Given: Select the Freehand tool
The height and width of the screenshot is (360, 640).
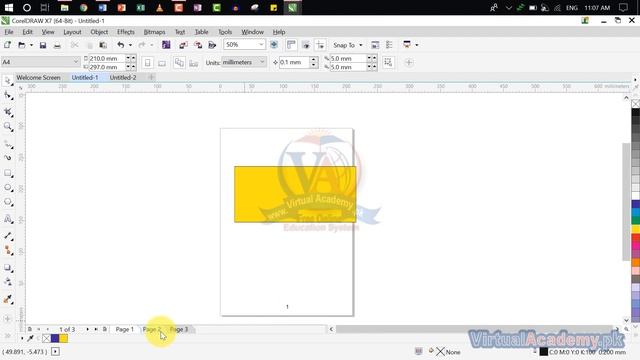Looking at the screenshot, I should (x=7, y=144).
